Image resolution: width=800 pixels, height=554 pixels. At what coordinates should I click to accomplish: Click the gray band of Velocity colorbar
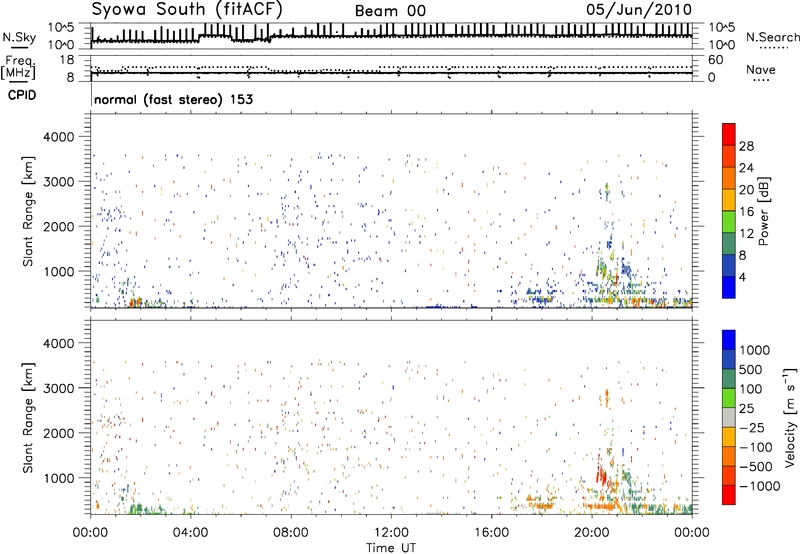(729, 418)
